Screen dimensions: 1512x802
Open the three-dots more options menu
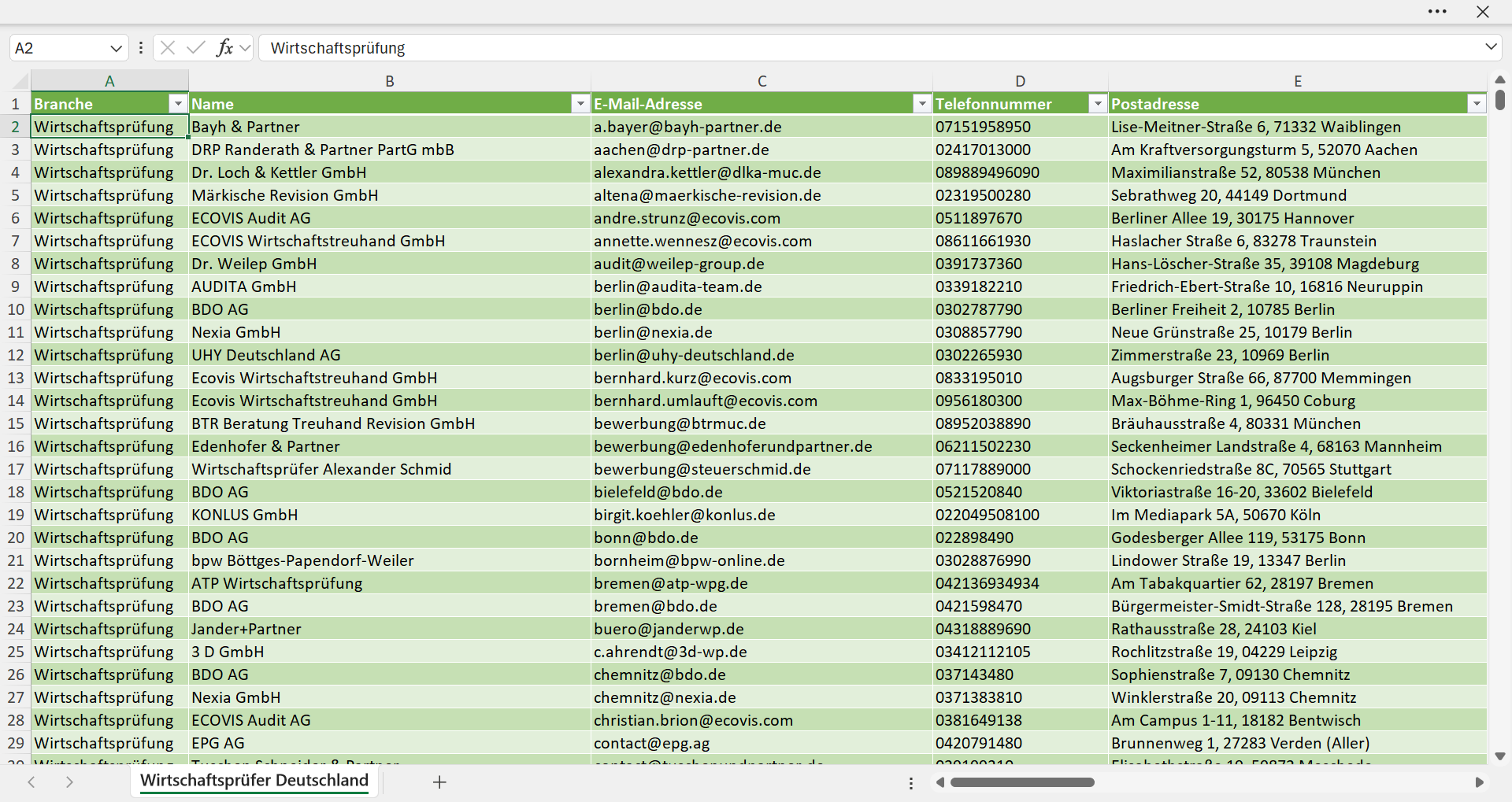1437,12
